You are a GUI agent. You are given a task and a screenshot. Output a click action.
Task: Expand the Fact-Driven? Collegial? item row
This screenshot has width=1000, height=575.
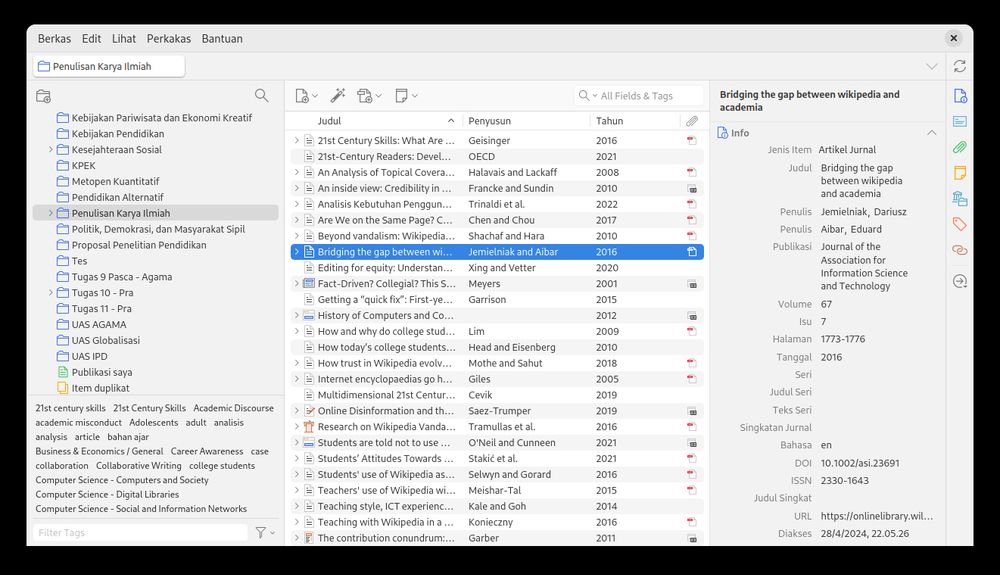[x=297, y=284]
